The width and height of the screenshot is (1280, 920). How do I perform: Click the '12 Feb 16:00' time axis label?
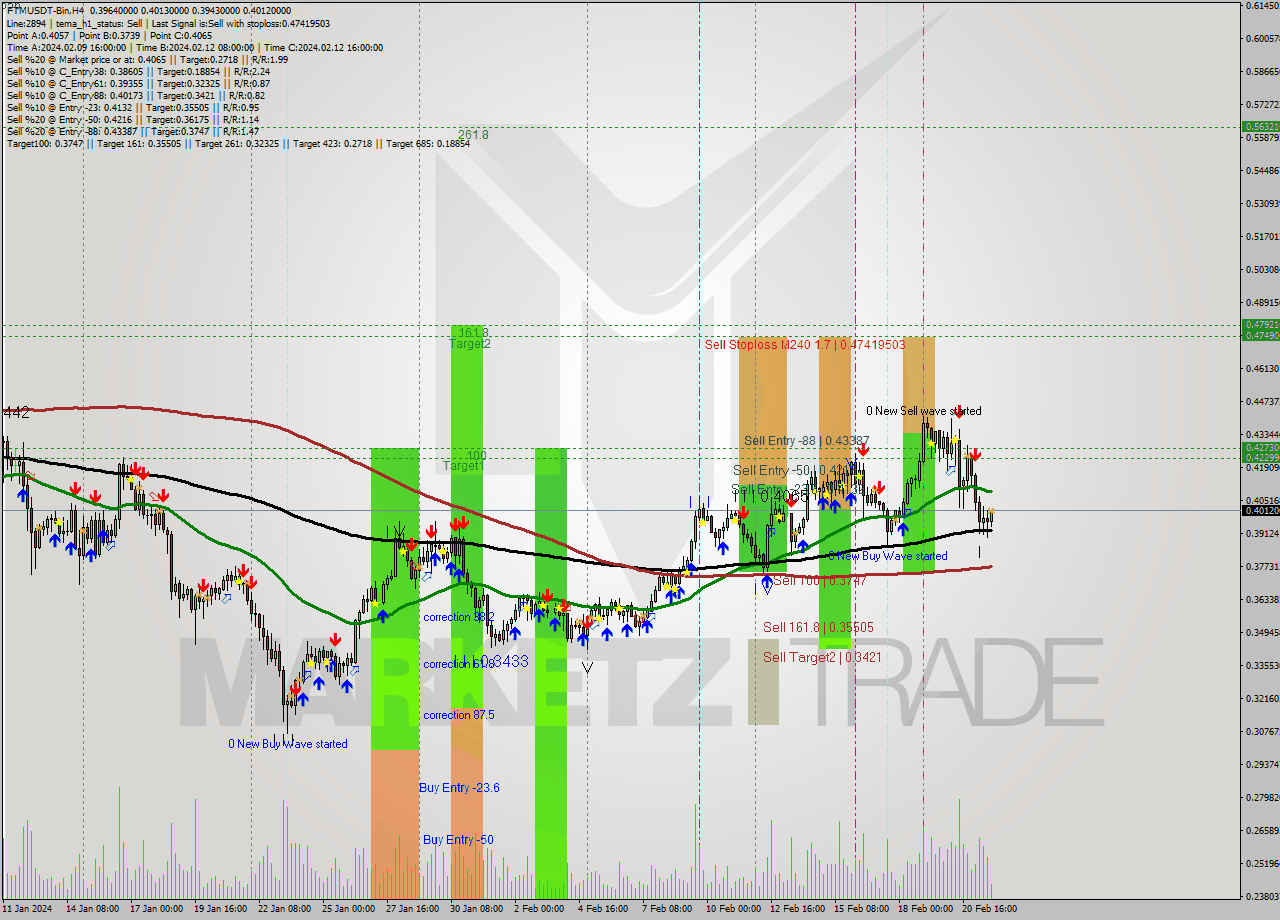coord(795,909)
